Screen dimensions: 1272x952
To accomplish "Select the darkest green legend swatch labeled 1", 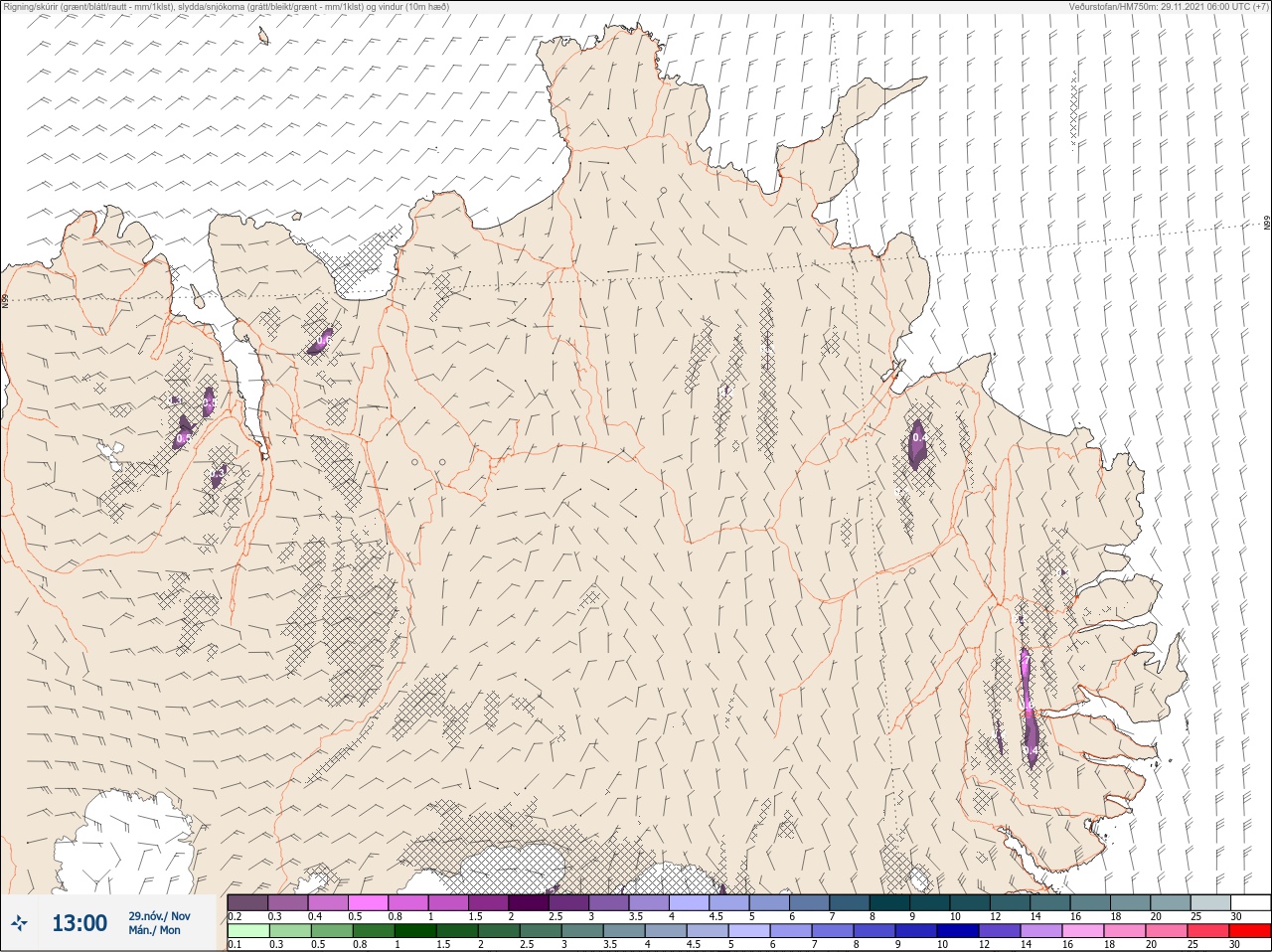I will pyautogui.click(x=413, y=931).
